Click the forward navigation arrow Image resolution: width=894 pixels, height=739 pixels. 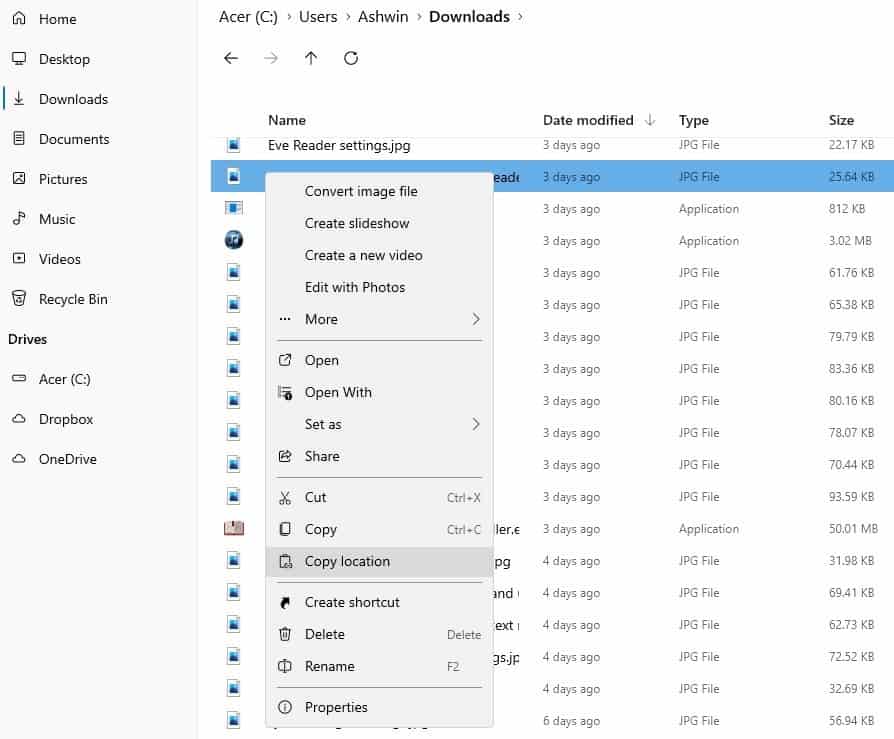coord(270,58)
